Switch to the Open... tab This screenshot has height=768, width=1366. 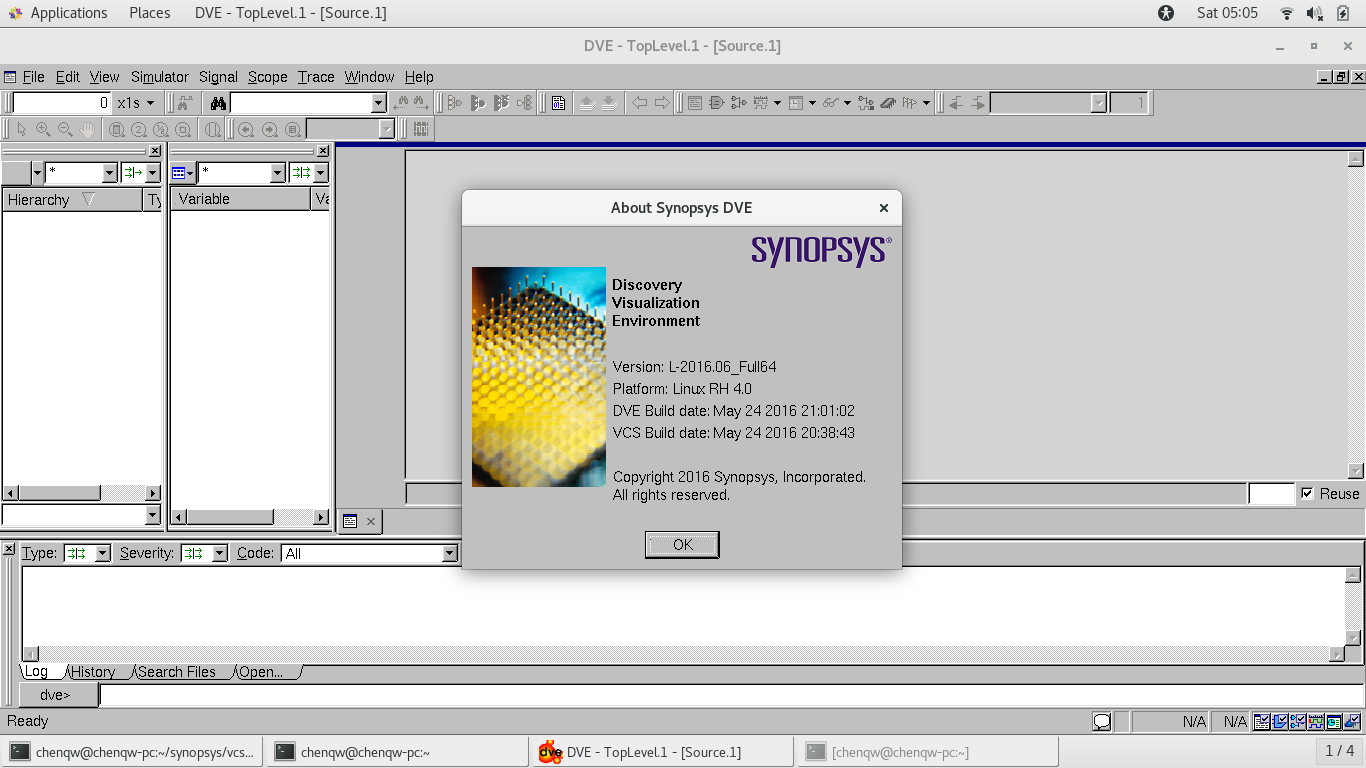click(261, 672)
